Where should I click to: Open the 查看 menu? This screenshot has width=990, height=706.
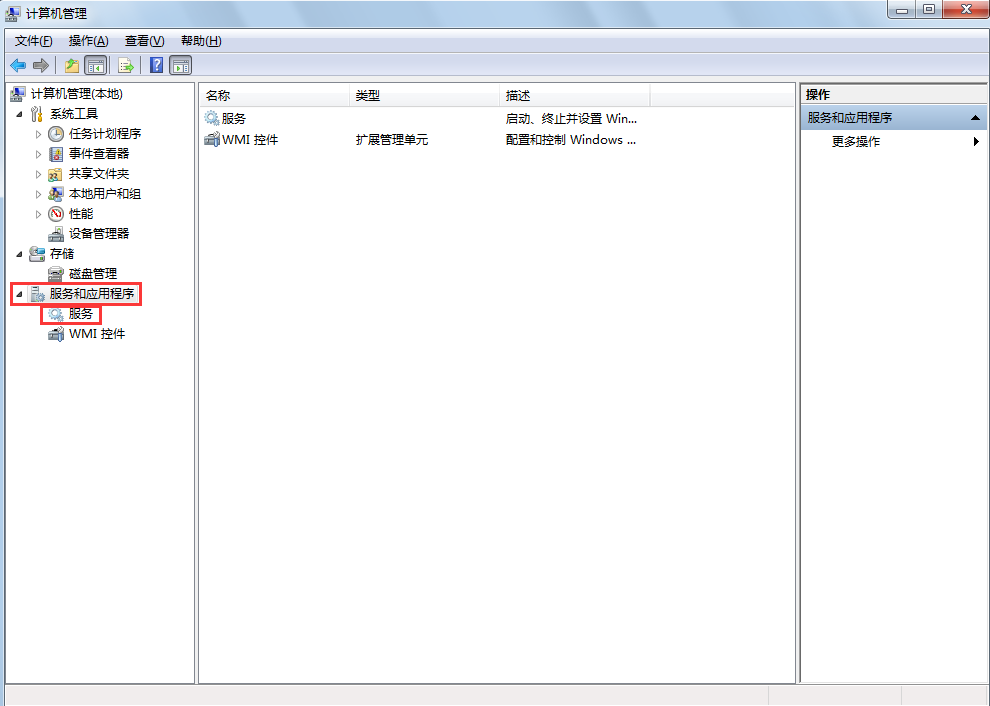tap(142, 40)
